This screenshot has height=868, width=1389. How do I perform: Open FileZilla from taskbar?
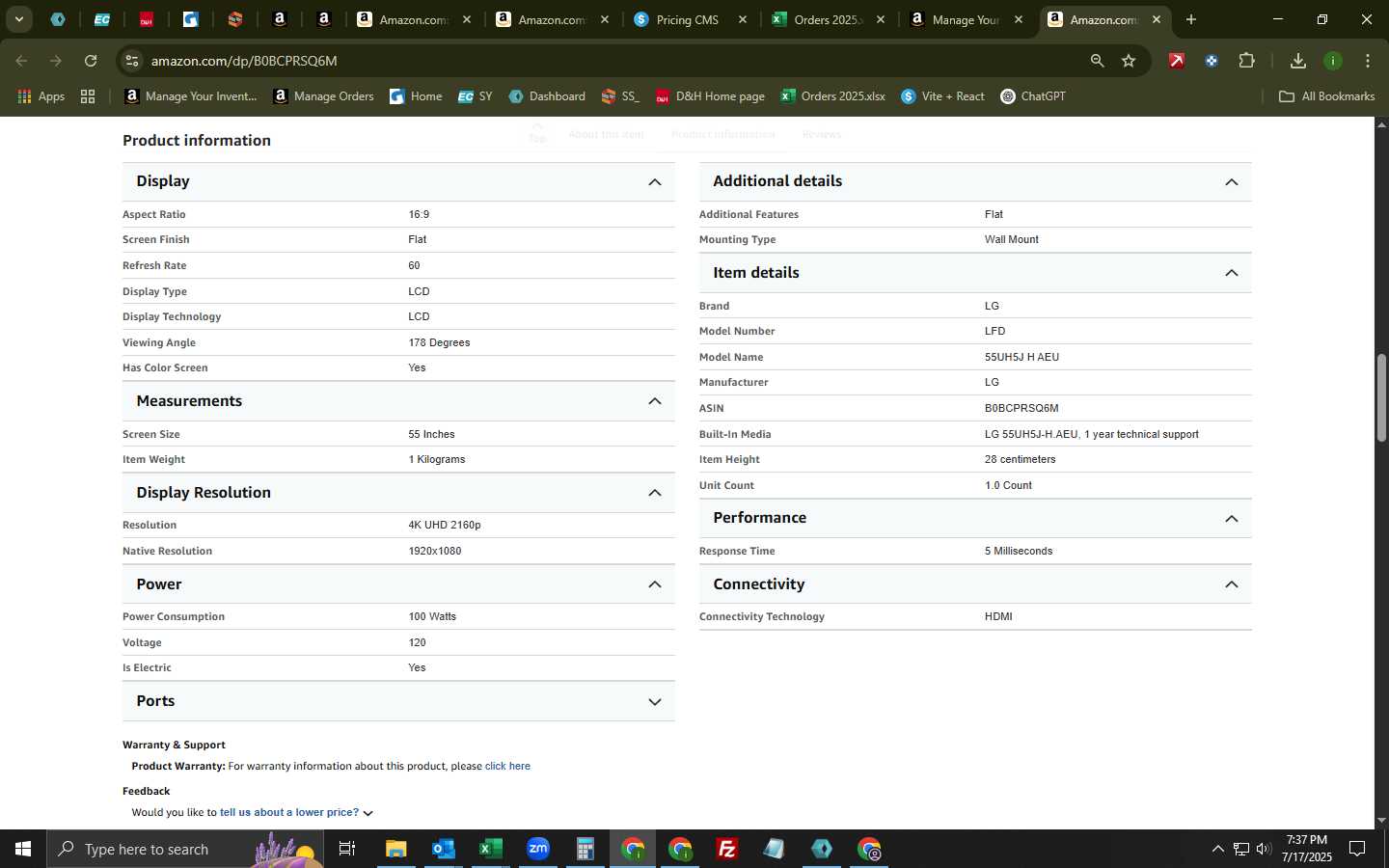pos(727,849)
